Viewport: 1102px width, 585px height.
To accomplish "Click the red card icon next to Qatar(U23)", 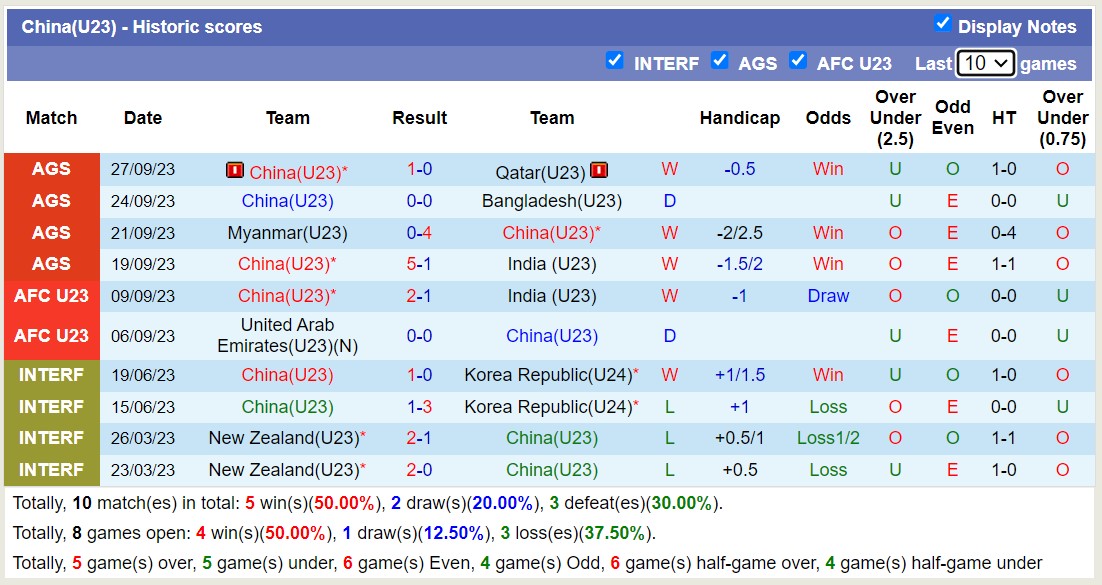I will (x=599, y=171).
